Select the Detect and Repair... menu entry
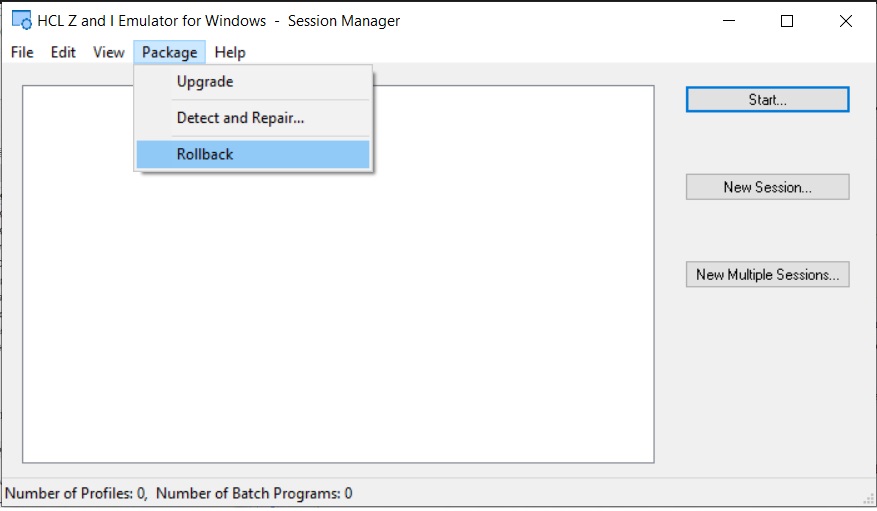Image resolution: width=877 pixels, height=511 pixels. tap(240, 118)
